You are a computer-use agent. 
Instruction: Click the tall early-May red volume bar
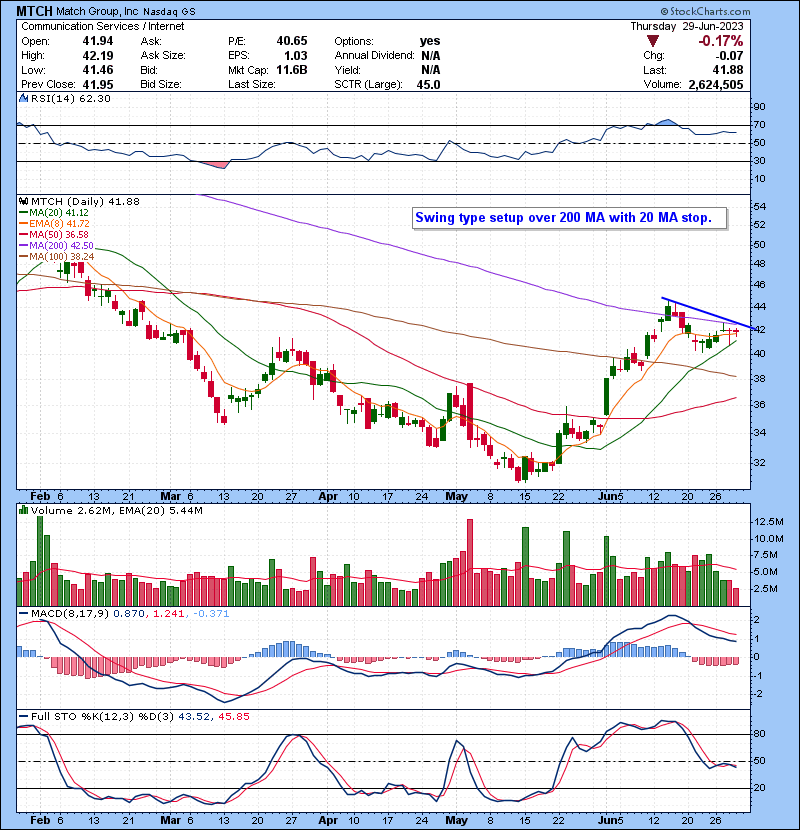click(x=470, y=563)
